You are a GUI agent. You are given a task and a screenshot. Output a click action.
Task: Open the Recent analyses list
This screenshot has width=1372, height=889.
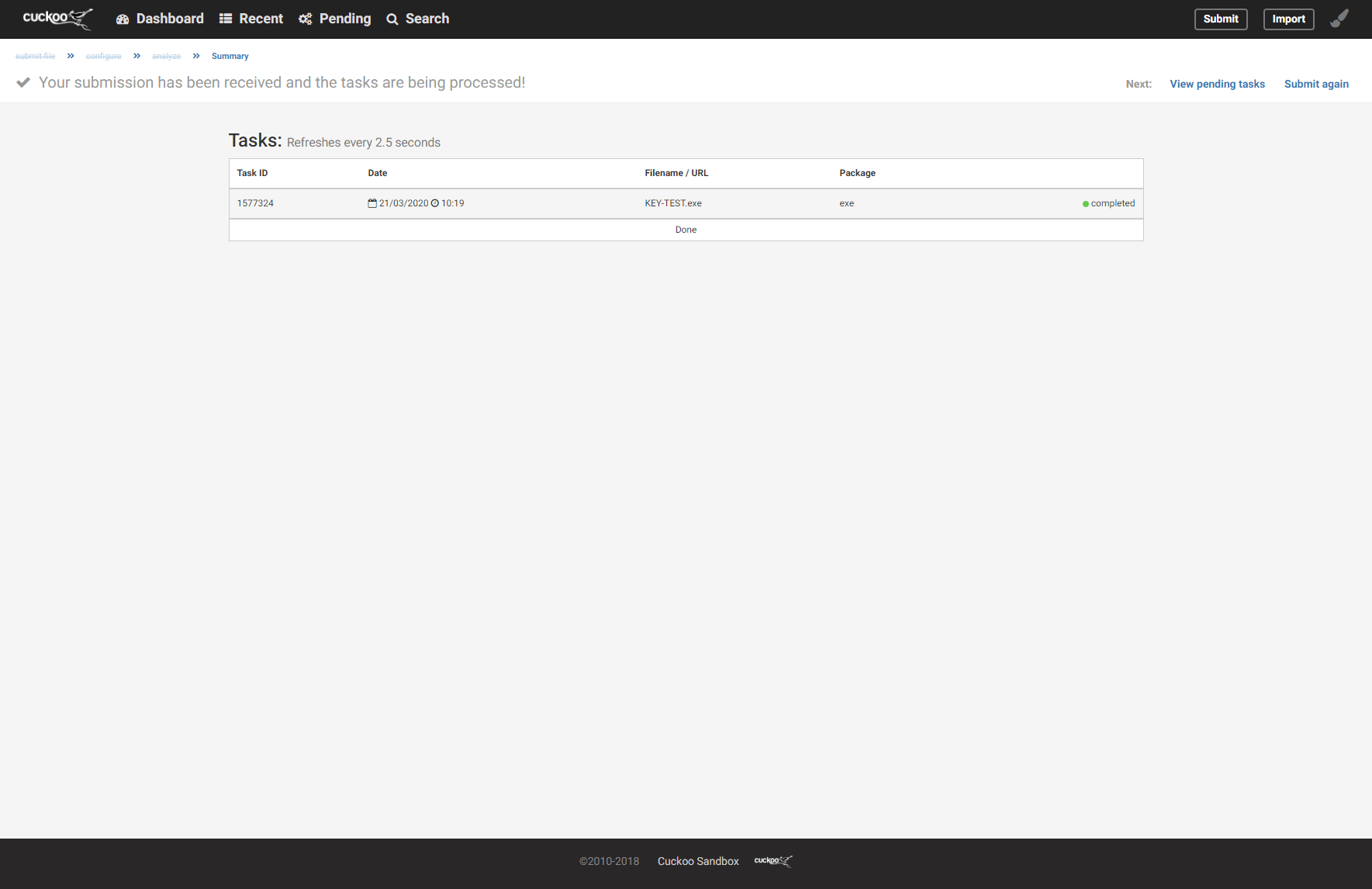pos(251,19)
